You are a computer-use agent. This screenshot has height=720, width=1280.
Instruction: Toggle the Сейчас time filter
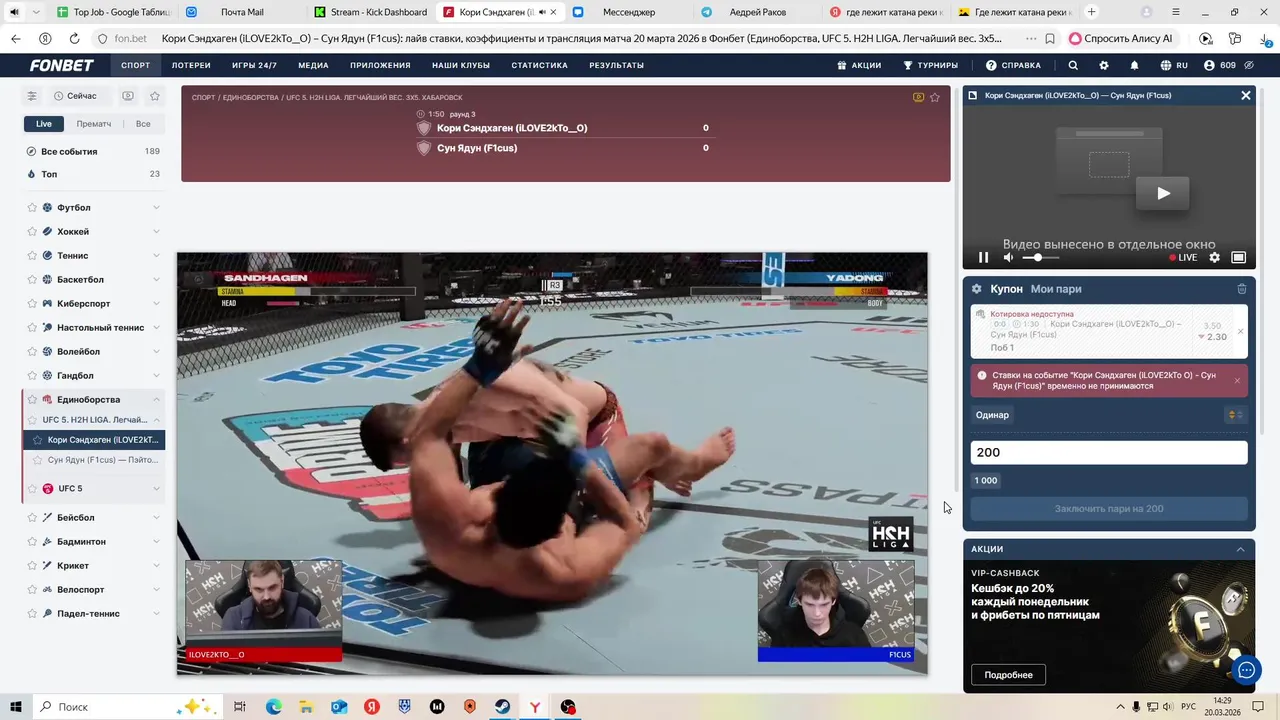[x=75, y=96]
